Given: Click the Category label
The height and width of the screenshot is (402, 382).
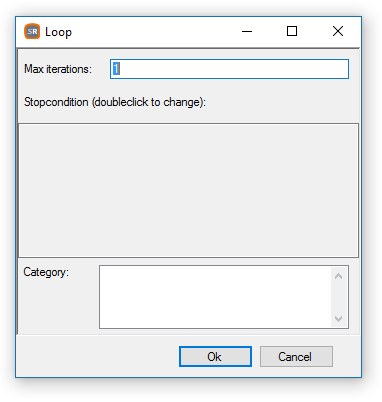Looking at the screenshot, I should tap(46, 272).
